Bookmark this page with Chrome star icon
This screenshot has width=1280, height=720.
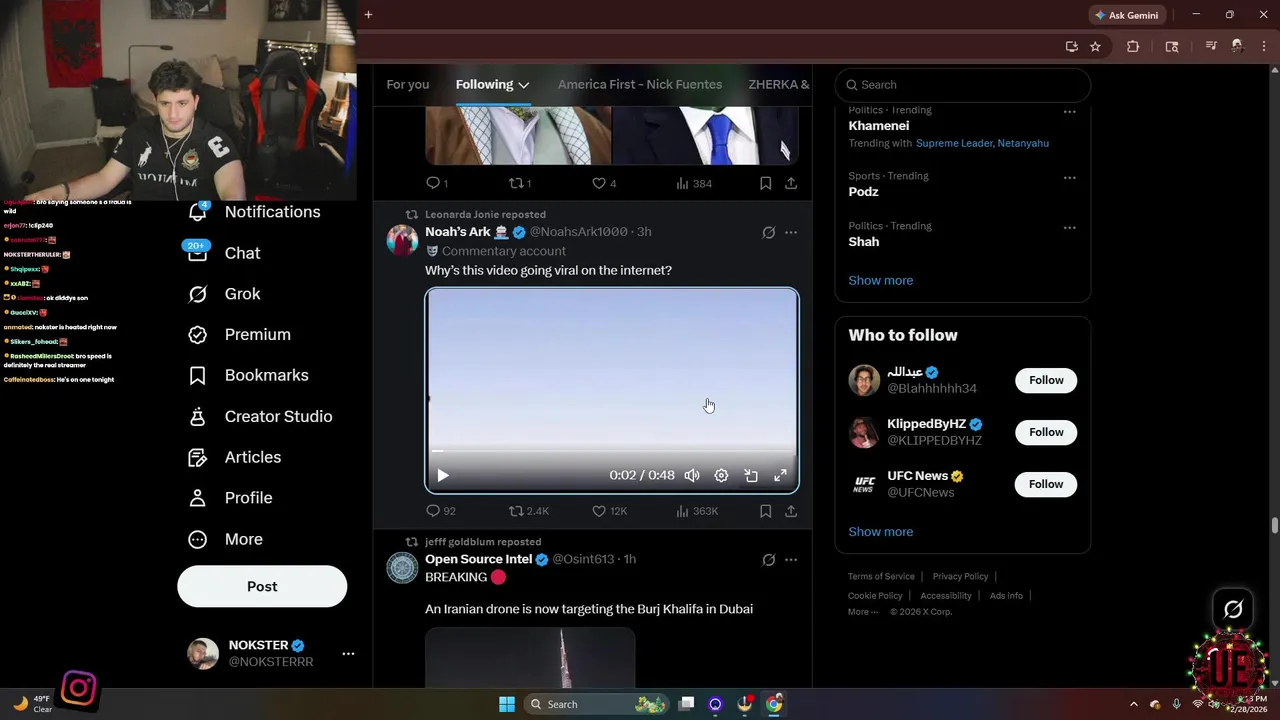pos(1095,46)
